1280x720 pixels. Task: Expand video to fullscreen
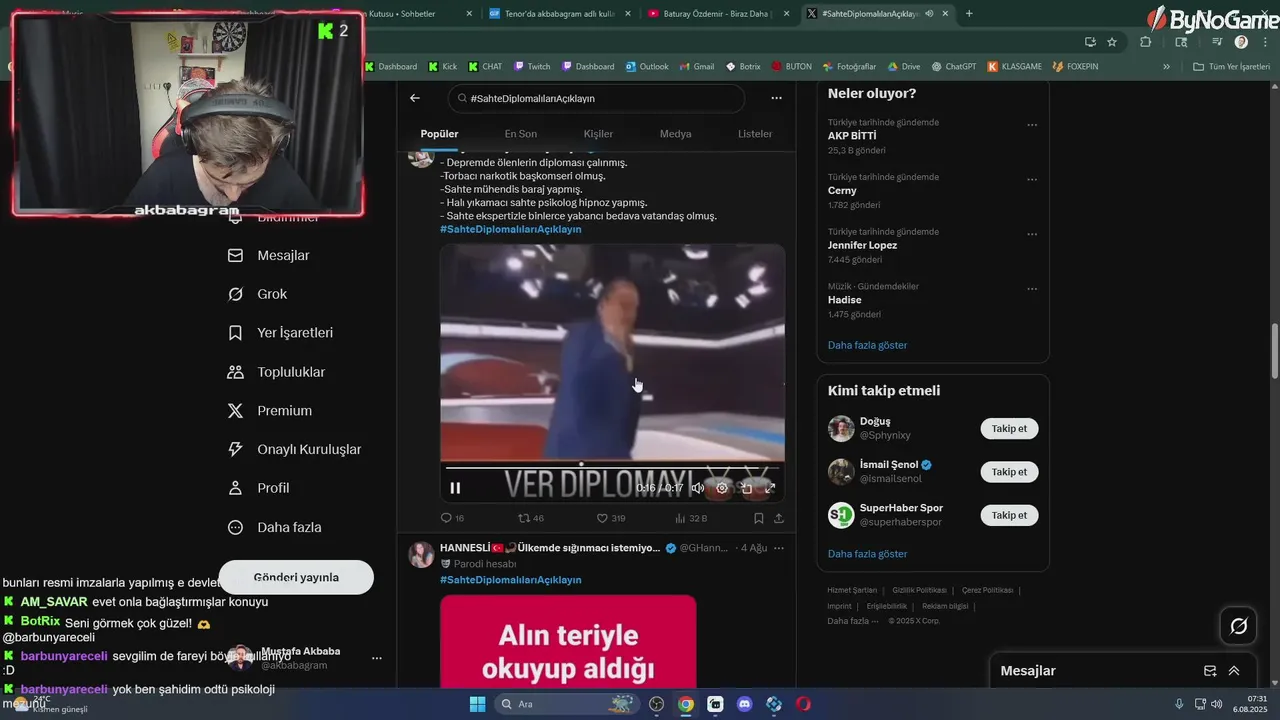pyautogui.click(x=770, y=488)
